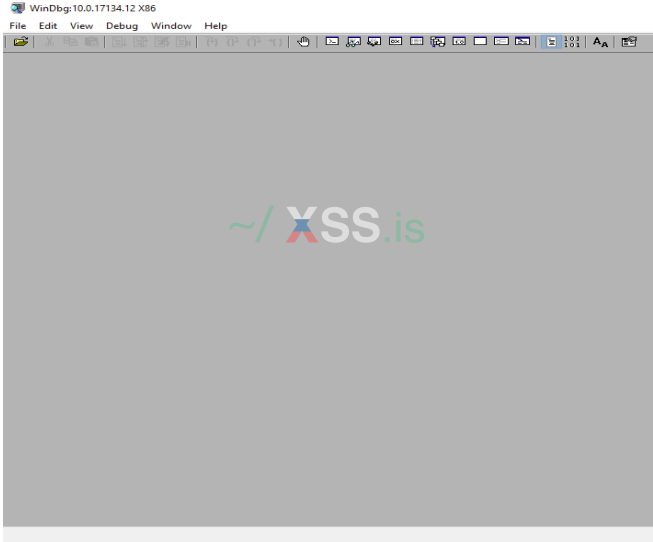This screenshot has width=653, height=542.
Task: Click the hand breakpoint icon
Action: 303,42
